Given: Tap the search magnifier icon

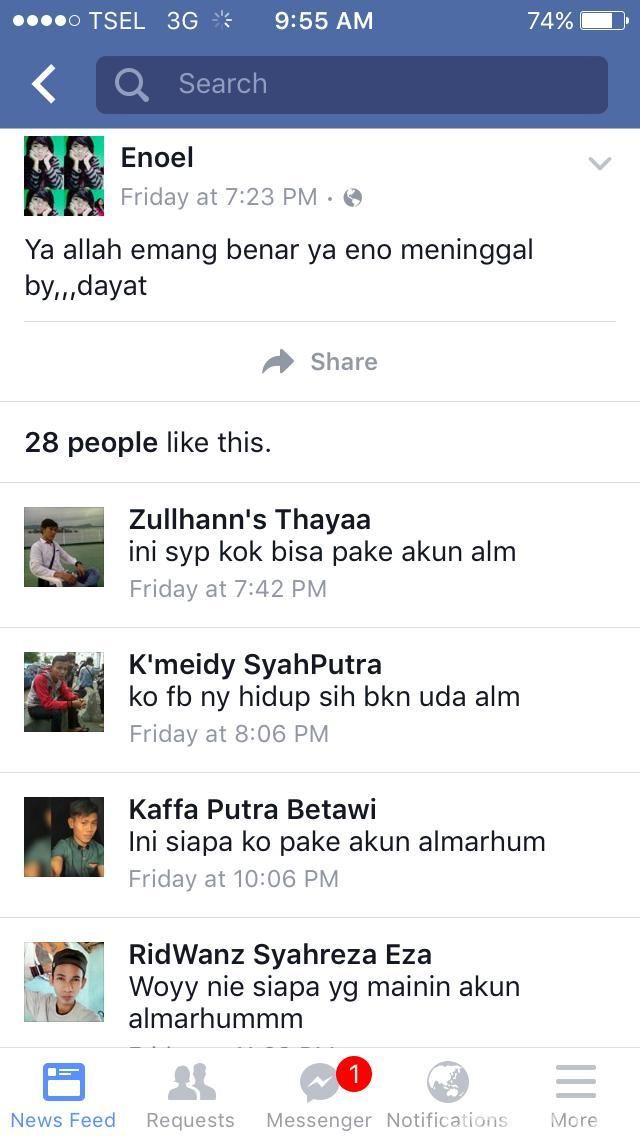Looking at the screenshot, I should pos(131,84).
